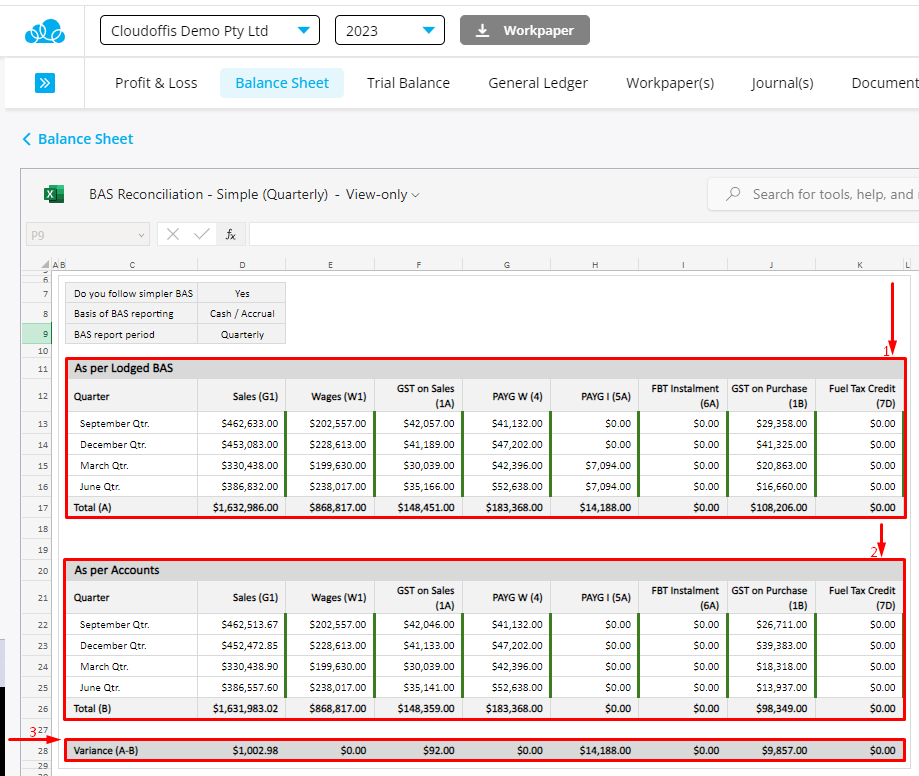This screenshot has width=919, height=776.
Task: Click the 'Cash / Accrual' cell
Action: pos(242,314)
